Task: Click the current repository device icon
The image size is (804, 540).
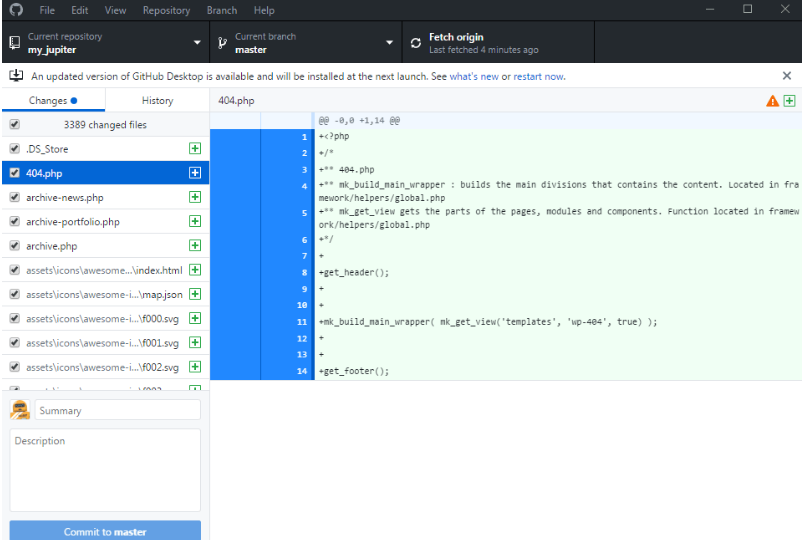Action: [x=15, y=43]
